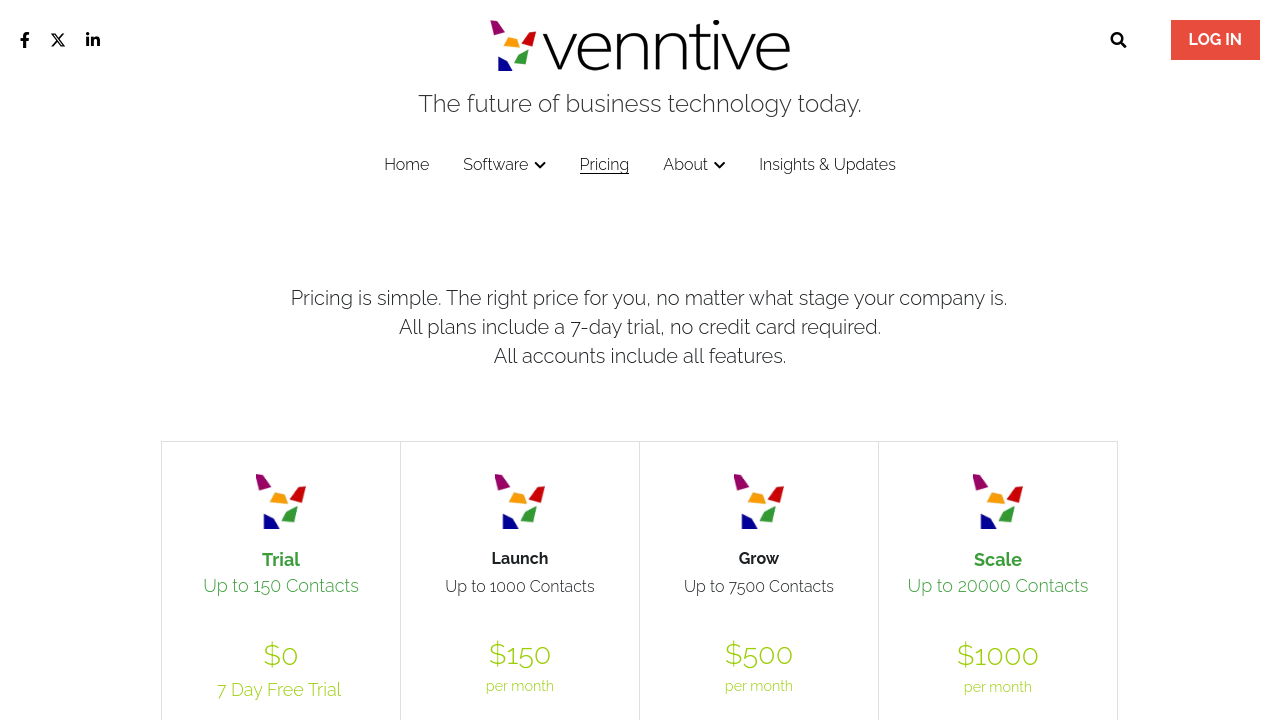Click the Scale plan title link
Screen dimensions: 1280x720
[x=998, y=560]
